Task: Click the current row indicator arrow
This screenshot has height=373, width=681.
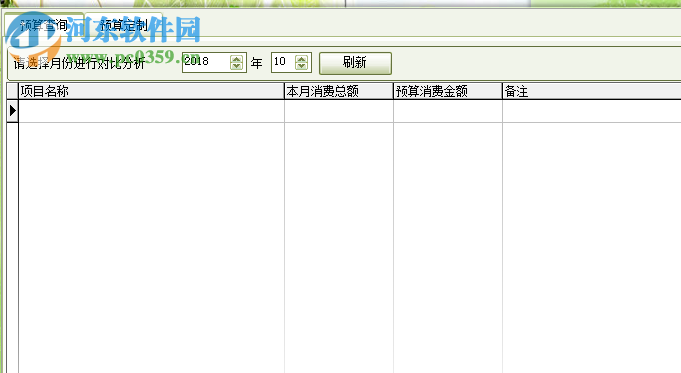Action: coord(13,111)
